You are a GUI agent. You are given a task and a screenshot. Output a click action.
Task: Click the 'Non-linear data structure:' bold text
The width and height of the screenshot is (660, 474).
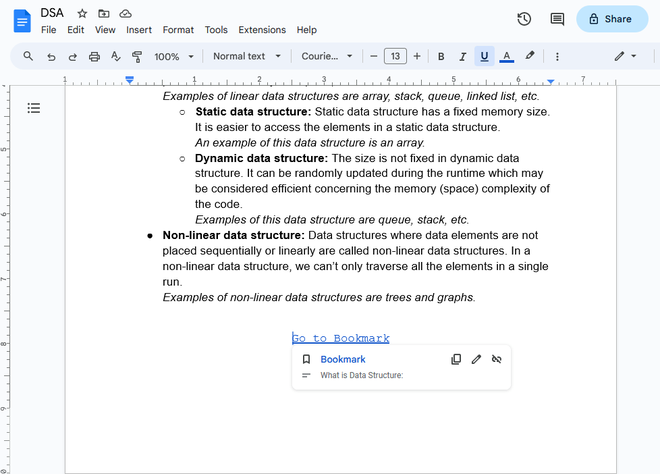click(233, 235)
